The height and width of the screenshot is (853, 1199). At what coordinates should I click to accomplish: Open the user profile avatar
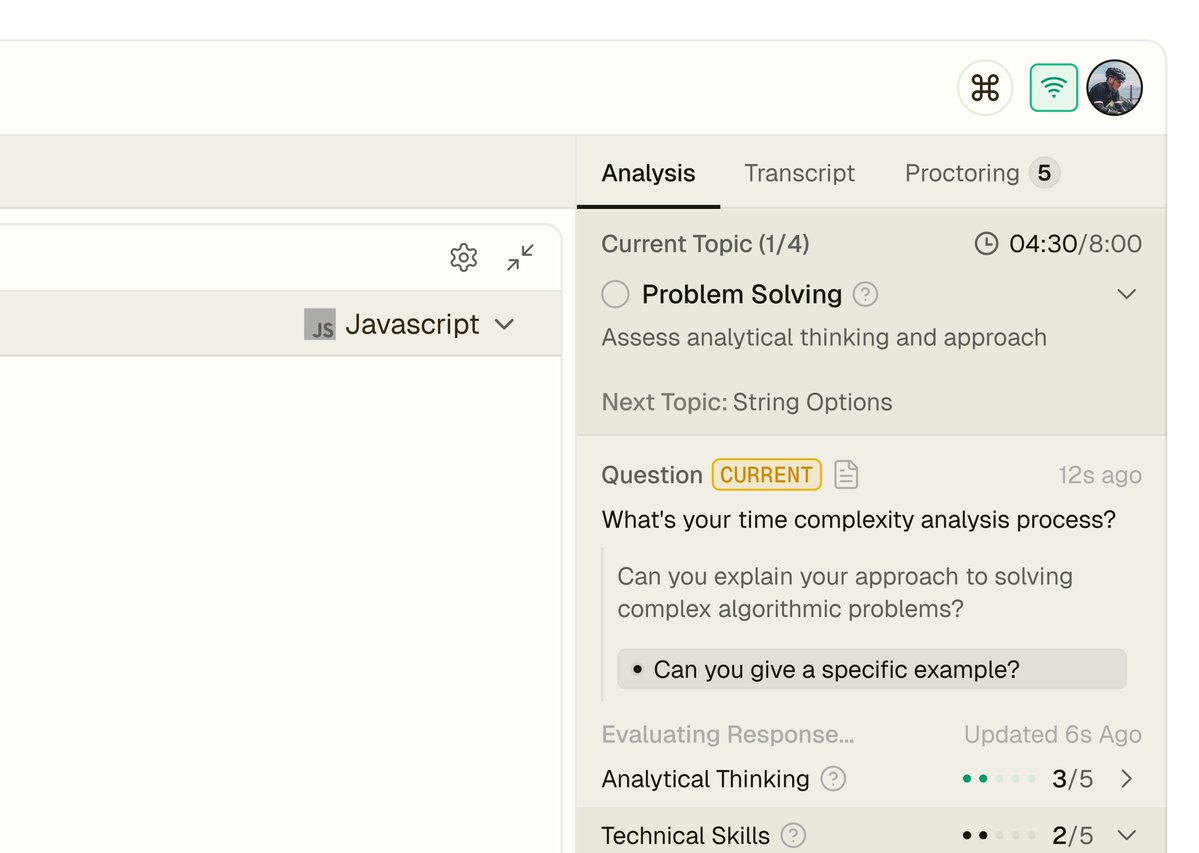point(1114,88)
